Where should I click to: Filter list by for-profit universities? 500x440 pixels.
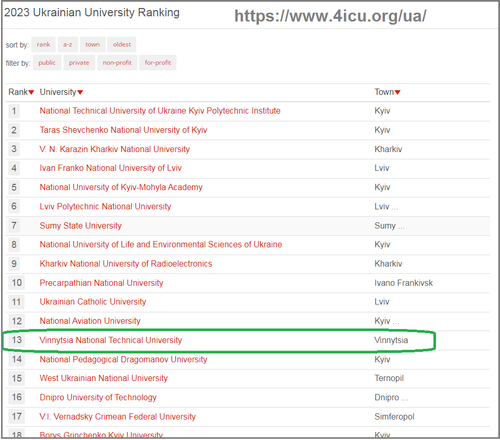pyautogui.click(x=158, y=63)
